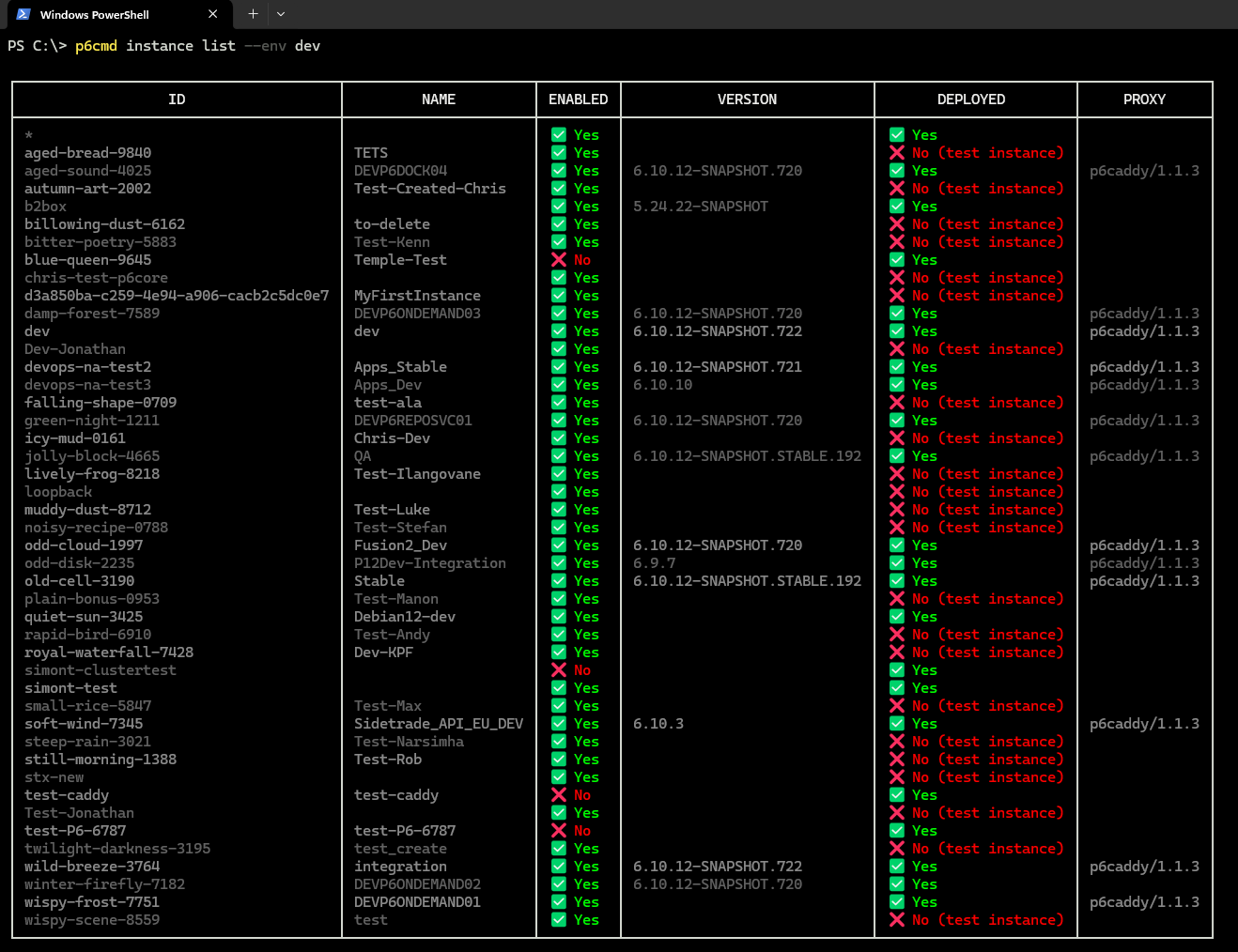The width and height of the screenshot is (1238, 952).
Task: Select ID d3a850ba-c259-4e94-a906-cacb2c5dc0e7
Action: pyautogui.click(x=177, y=296)
